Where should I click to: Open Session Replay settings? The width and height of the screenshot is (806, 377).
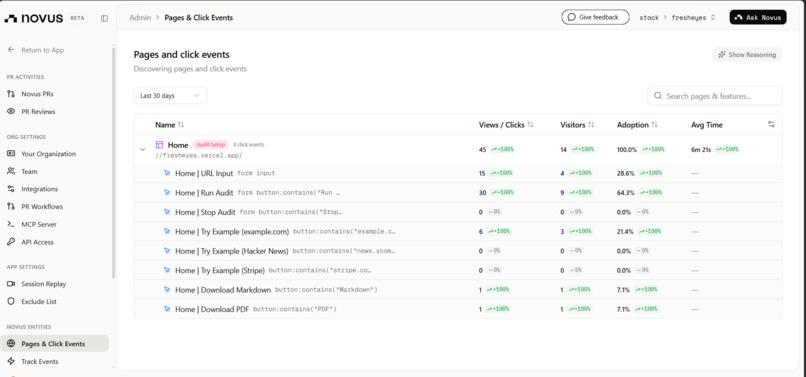(43, 284)
